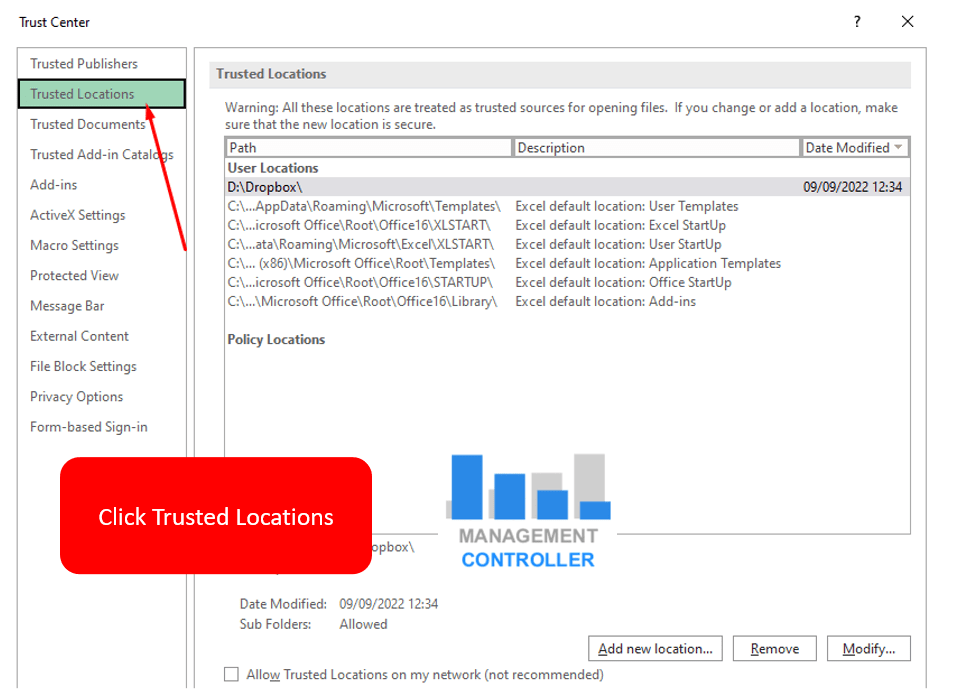Click the Modify button
The height and width of the screenshot is (698, 959).
[868, 648]
